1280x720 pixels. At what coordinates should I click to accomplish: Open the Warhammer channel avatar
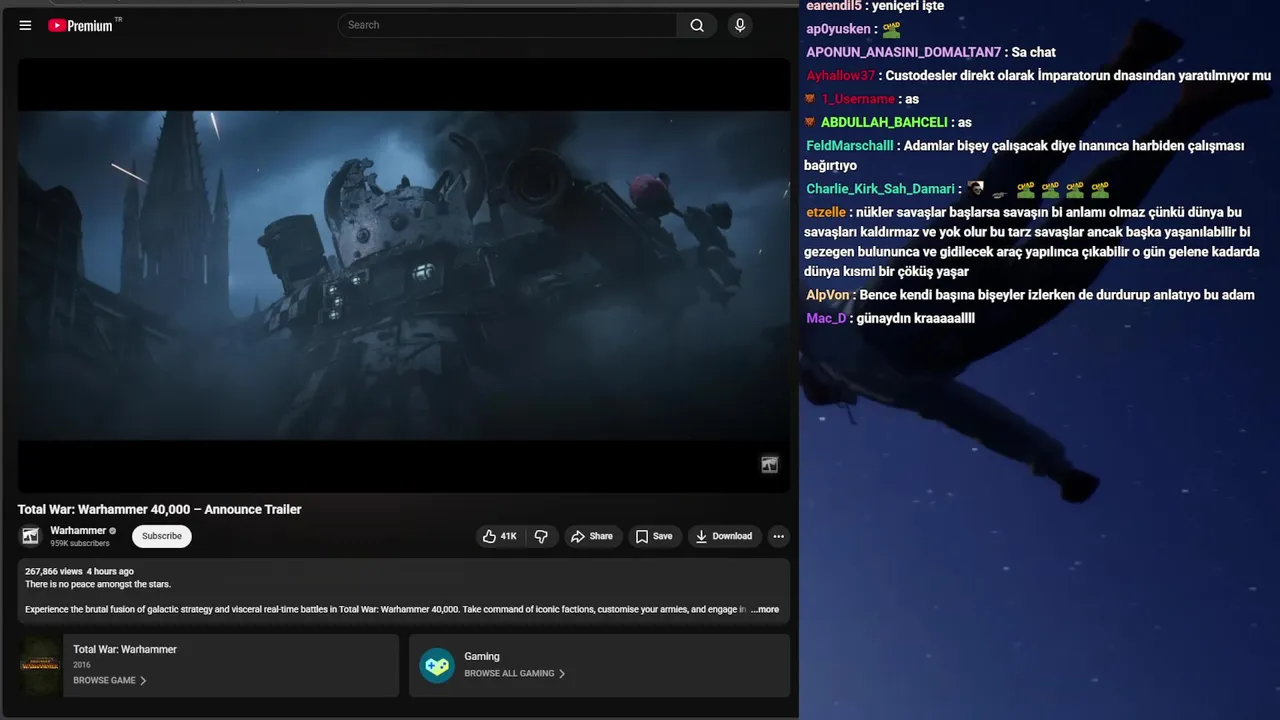tap(31, 536)
